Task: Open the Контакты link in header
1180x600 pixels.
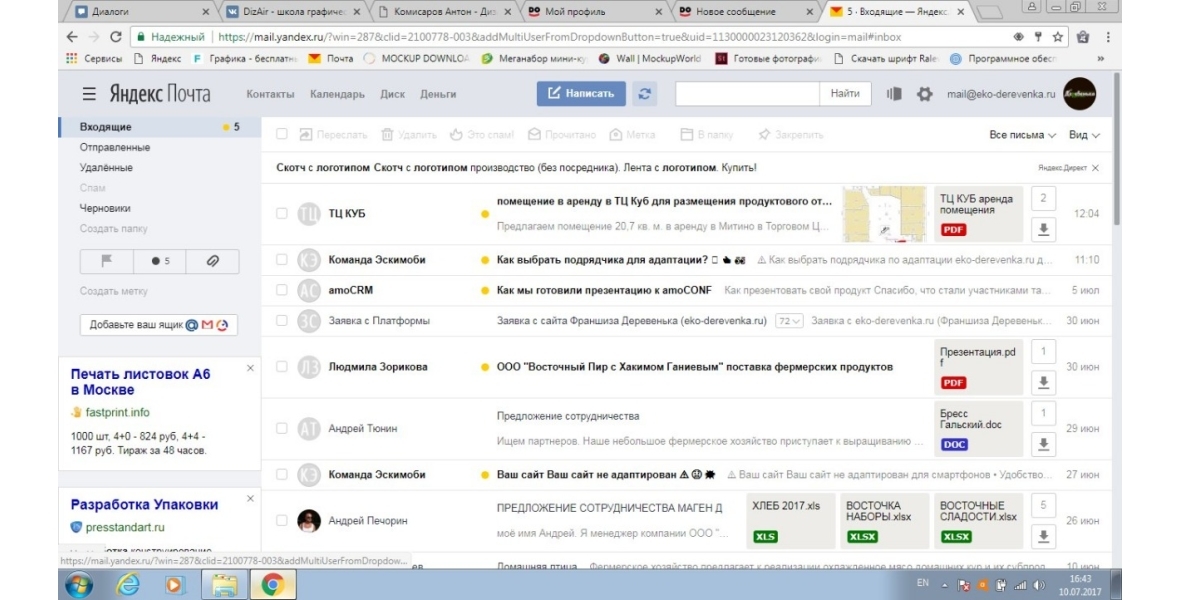Action: point(270,94)
